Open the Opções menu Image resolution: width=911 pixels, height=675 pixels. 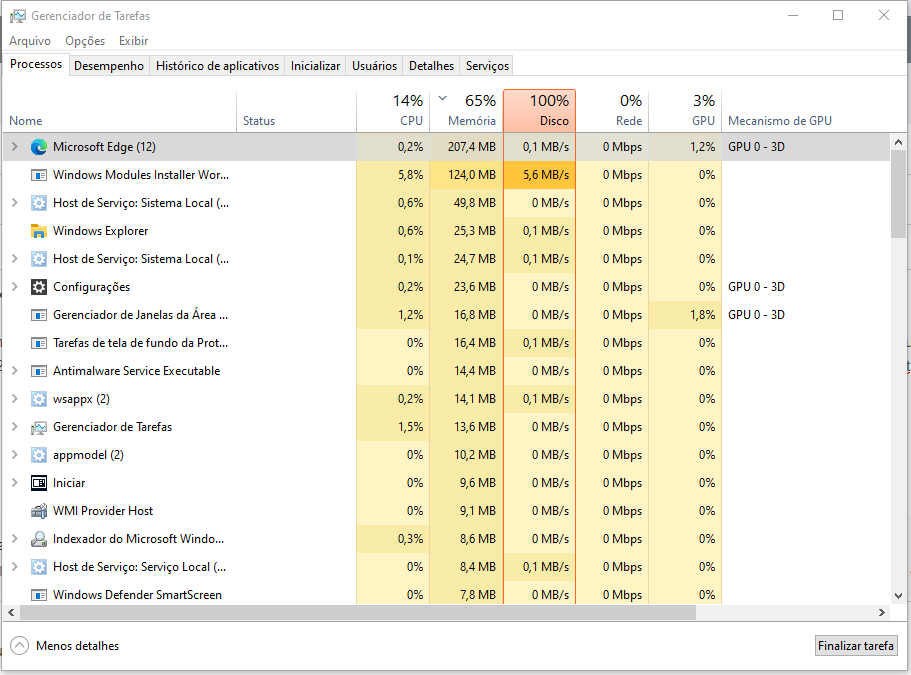[85, 41]
